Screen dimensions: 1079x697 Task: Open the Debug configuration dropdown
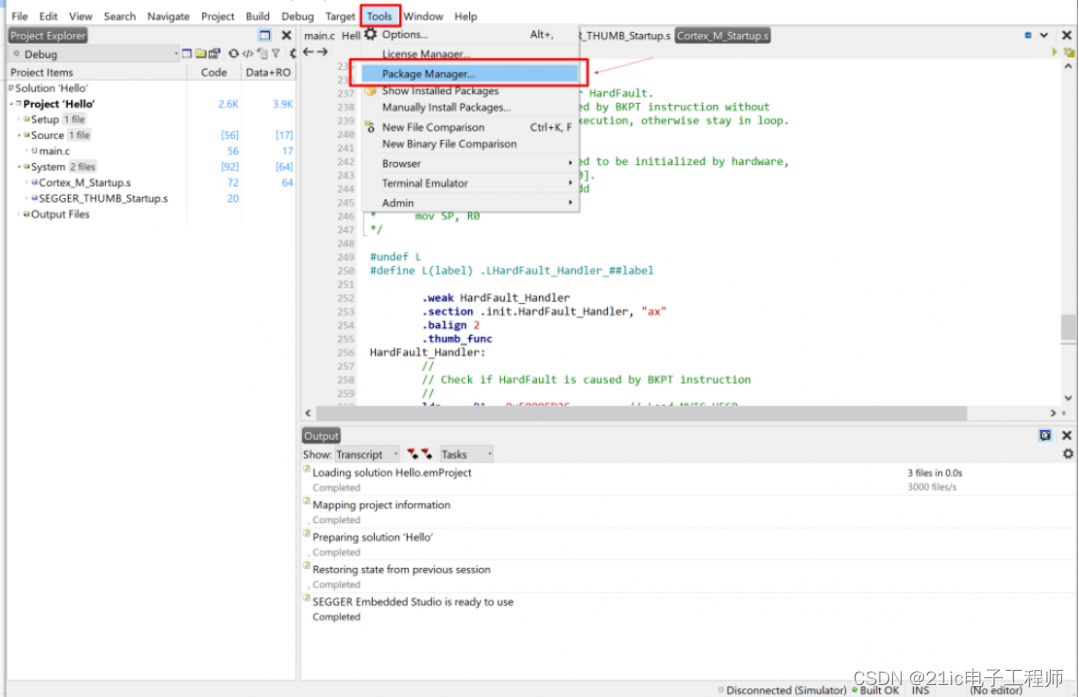coord(175,53)
